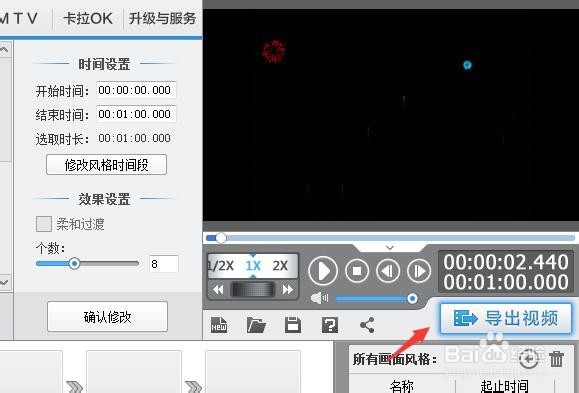579x393 pixels.
Task: Click the 选取时长 value 00:01:00.000
Action: pos(134,138)
